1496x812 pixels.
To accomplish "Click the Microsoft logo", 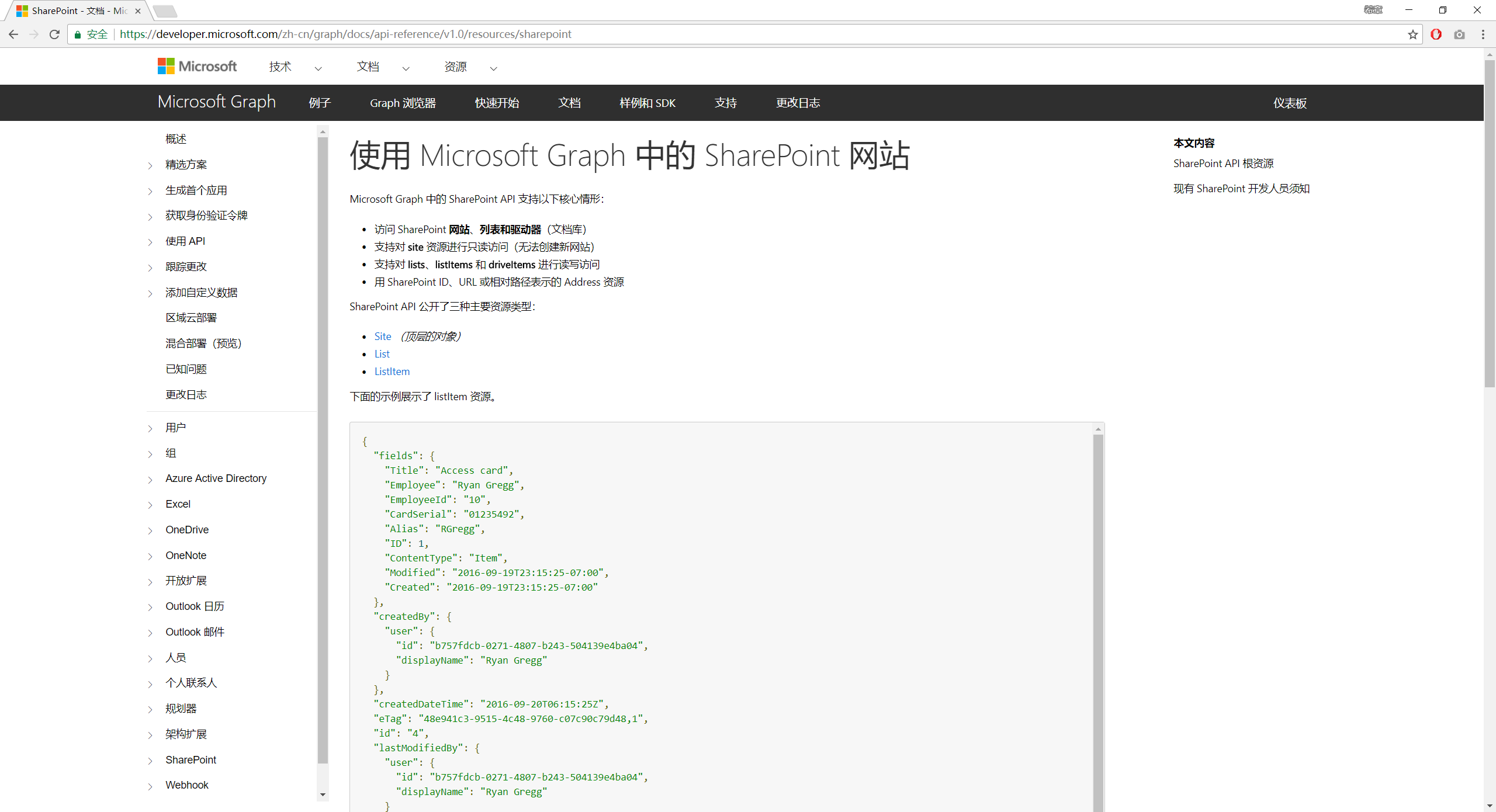I will tap(196, 66).
